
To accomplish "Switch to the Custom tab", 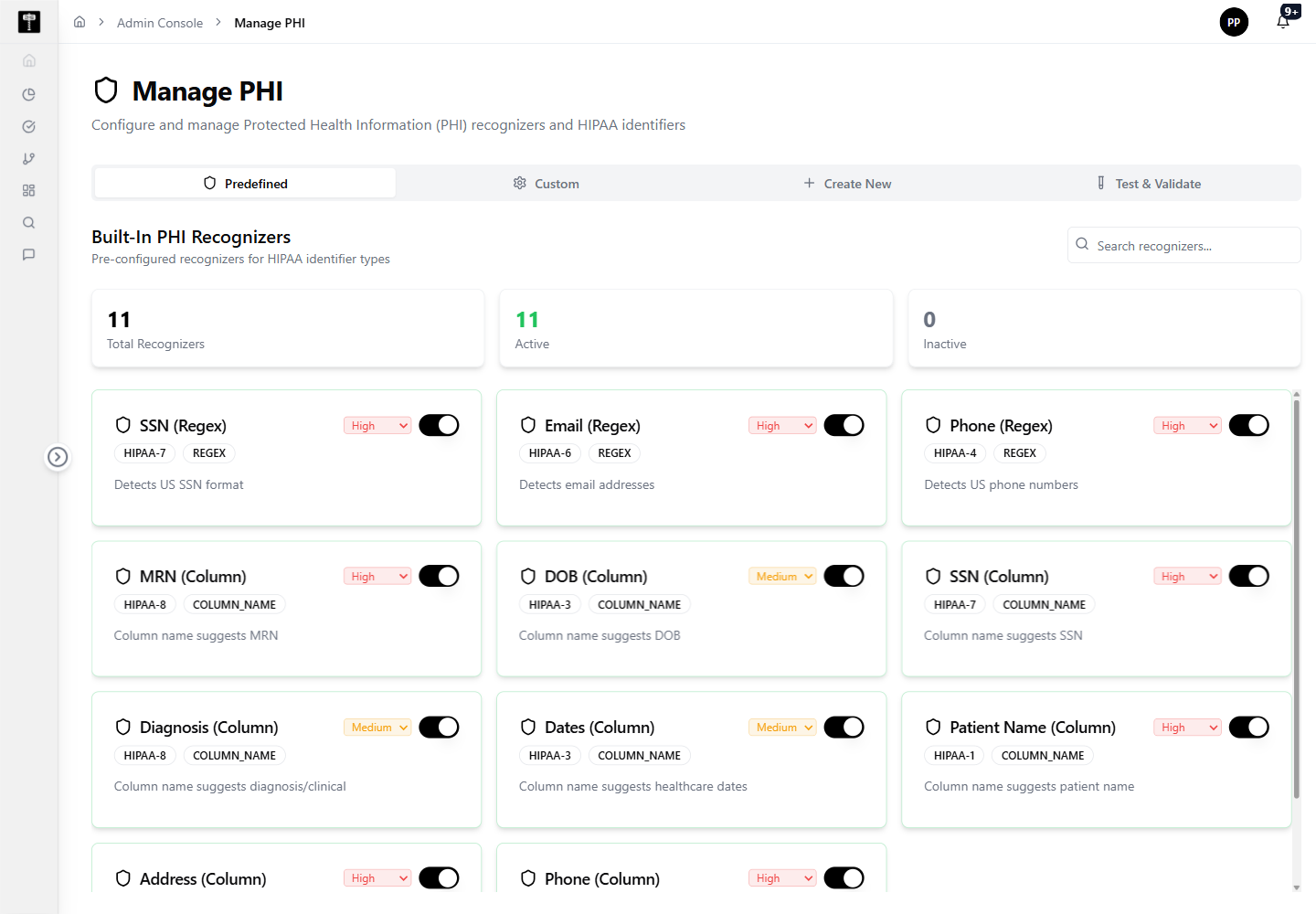I will [x=547, y=183].
